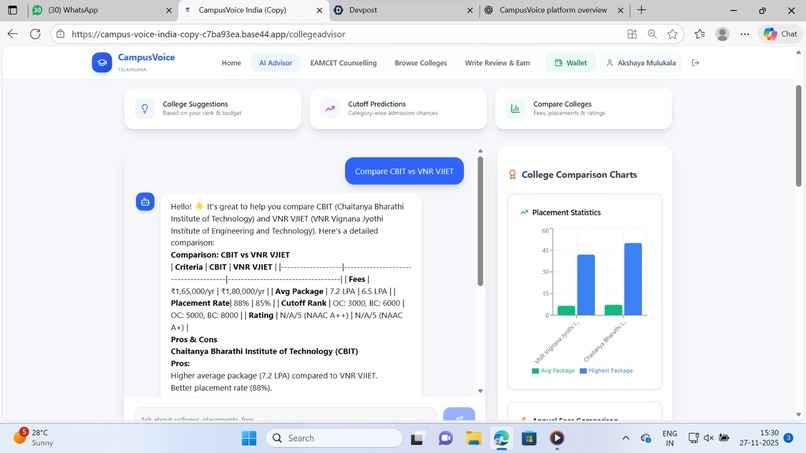Open the favorites list icon

tap(700, 34)
